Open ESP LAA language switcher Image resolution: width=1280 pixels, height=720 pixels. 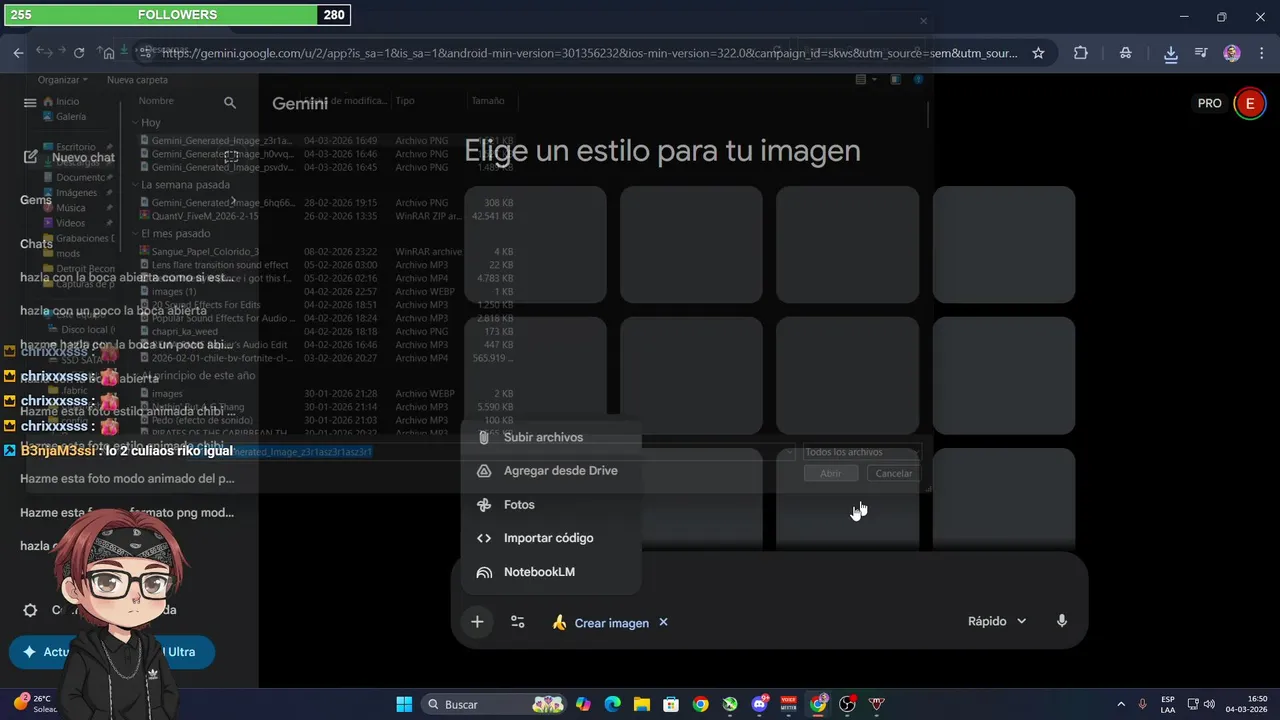click(x=1168, y=704)
